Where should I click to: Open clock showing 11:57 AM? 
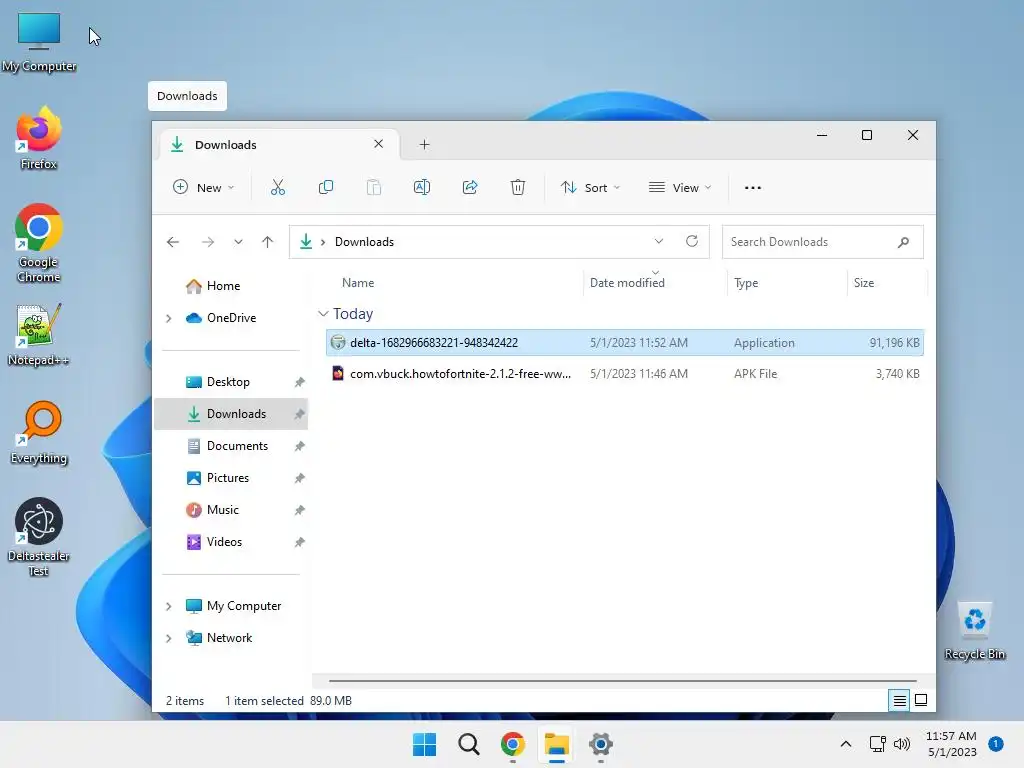tap(952, 744)
